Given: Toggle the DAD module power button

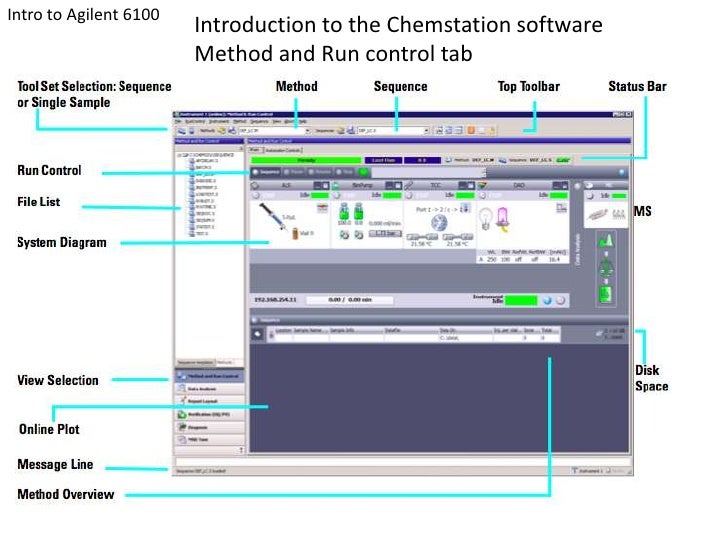Looking at the screenshot, I should click(482, 195).
